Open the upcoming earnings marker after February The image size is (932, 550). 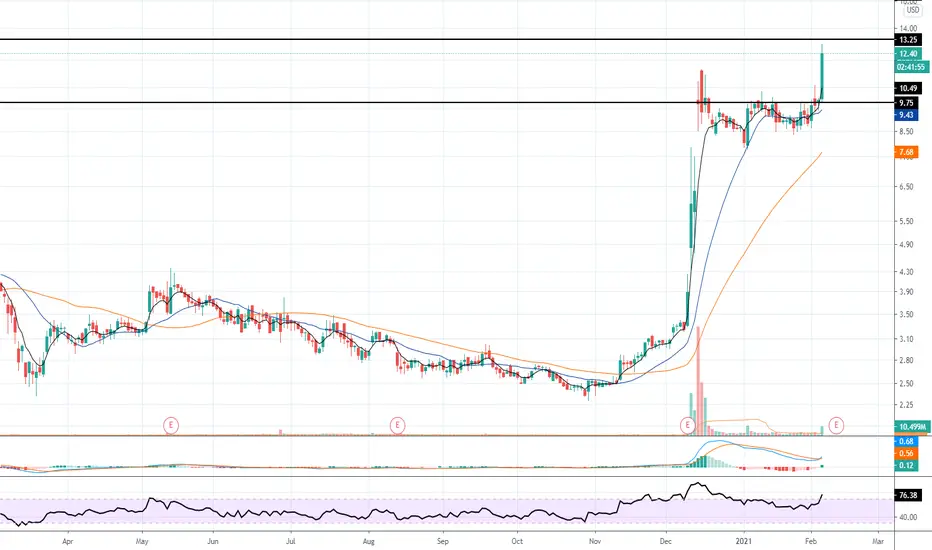836,425
